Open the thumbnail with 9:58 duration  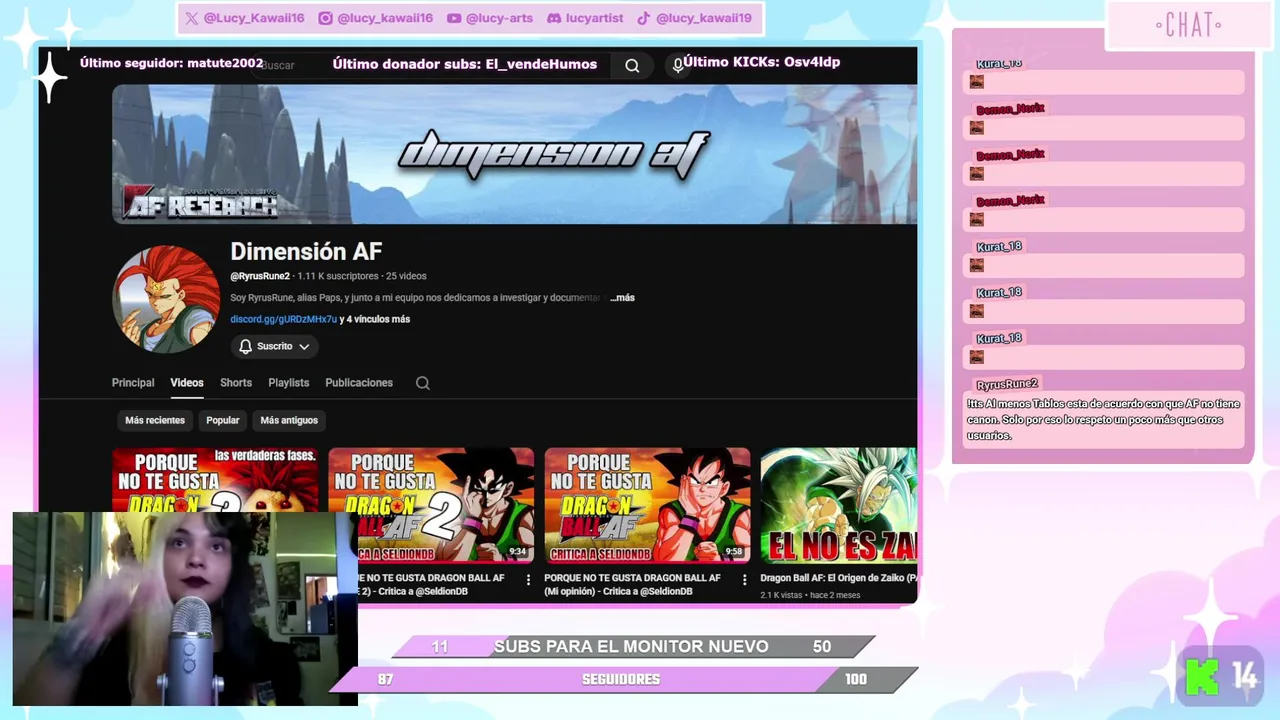coord(647,505)
